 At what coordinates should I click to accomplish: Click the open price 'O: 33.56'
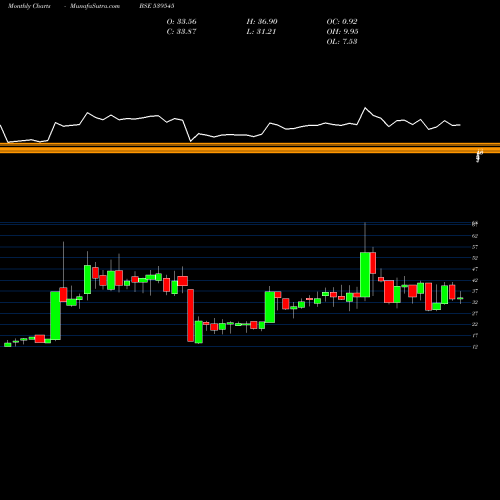pyautogui.click(x=181, y=22)
